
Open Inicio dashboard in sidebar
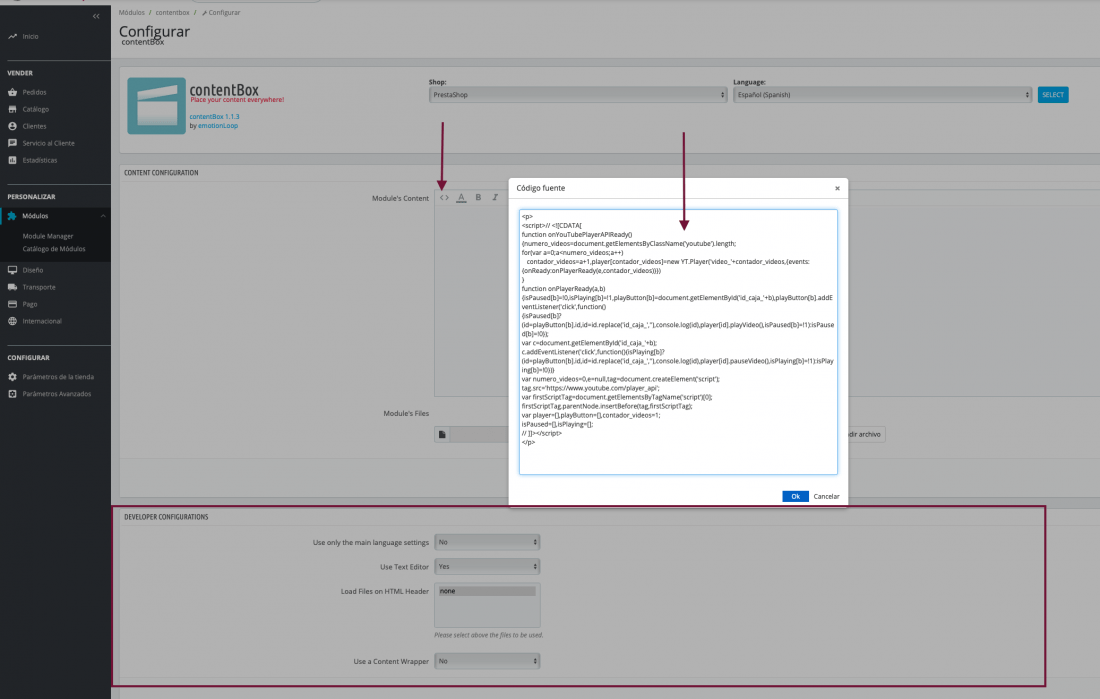point(30,36)
